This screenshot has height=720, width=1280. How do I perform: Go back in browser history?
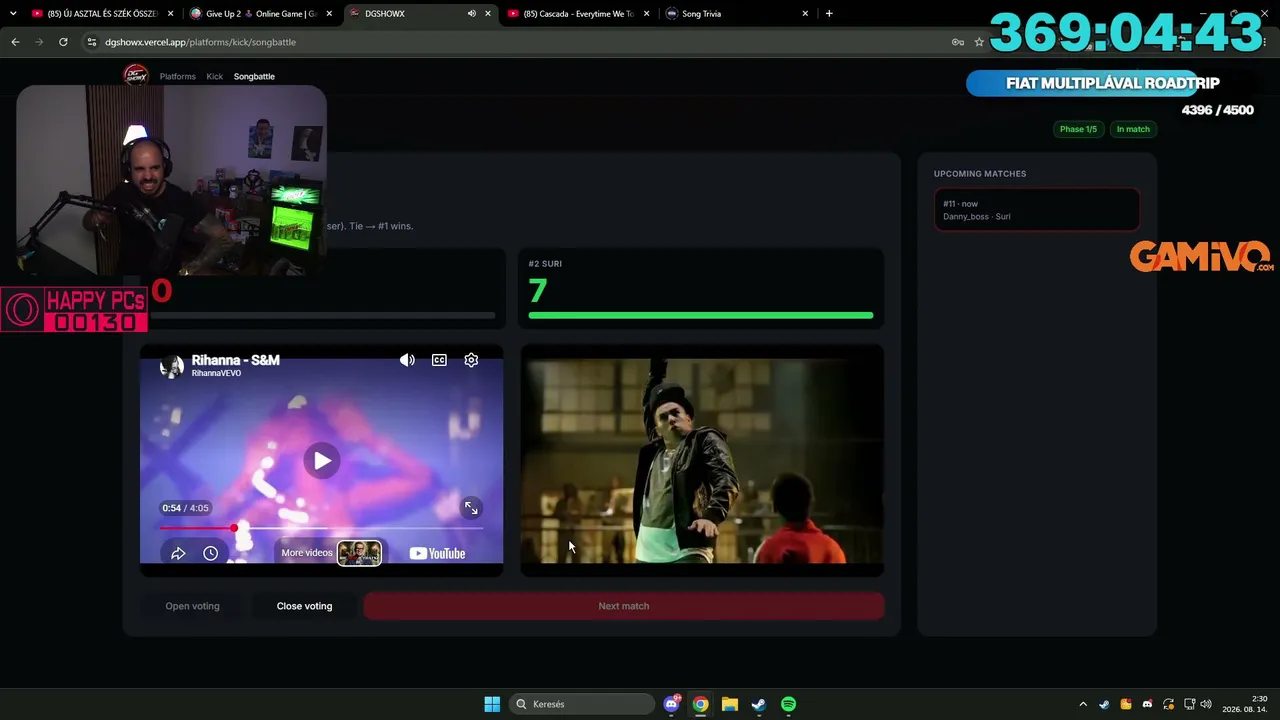pyautogui.click(x=15, y=42)
